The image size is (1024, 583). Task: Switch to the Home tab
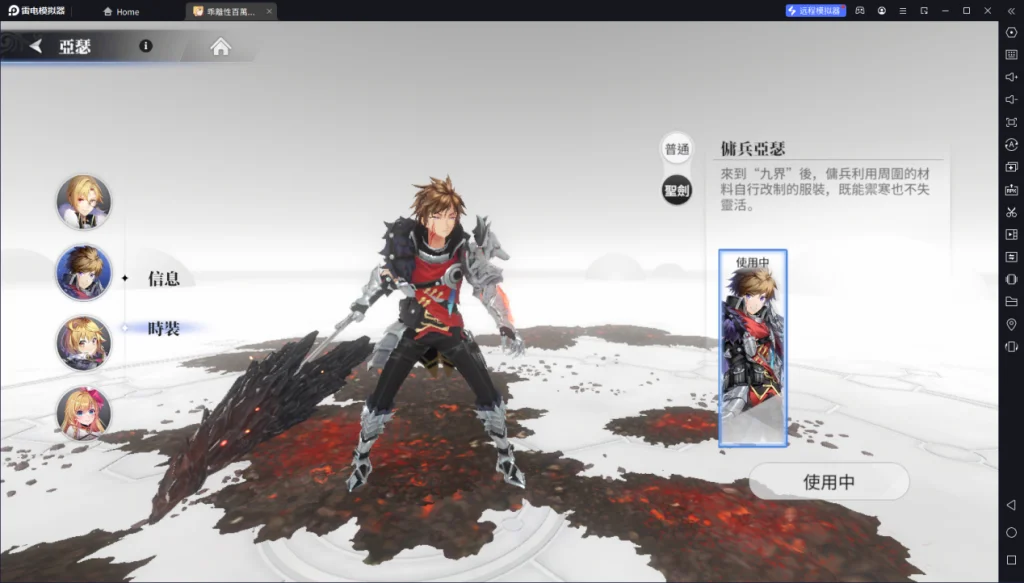point(121,11)
